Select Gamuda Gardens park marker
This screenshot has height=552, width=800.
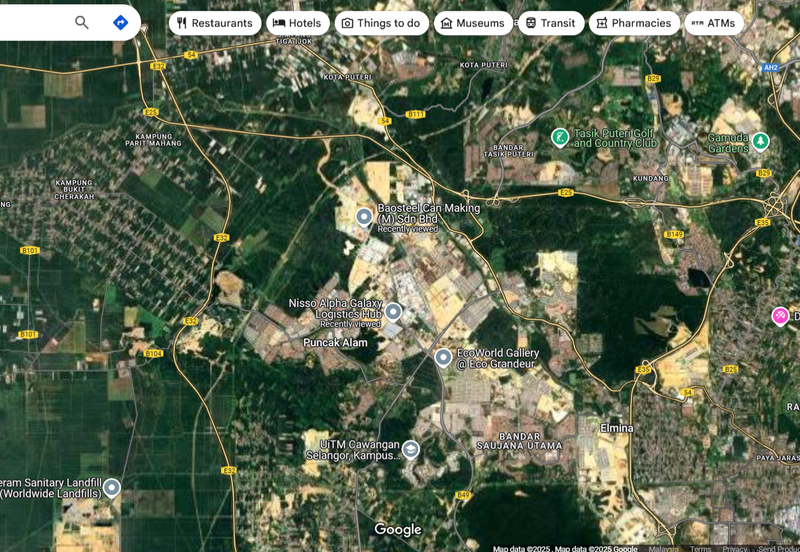[x=760, y=141]
